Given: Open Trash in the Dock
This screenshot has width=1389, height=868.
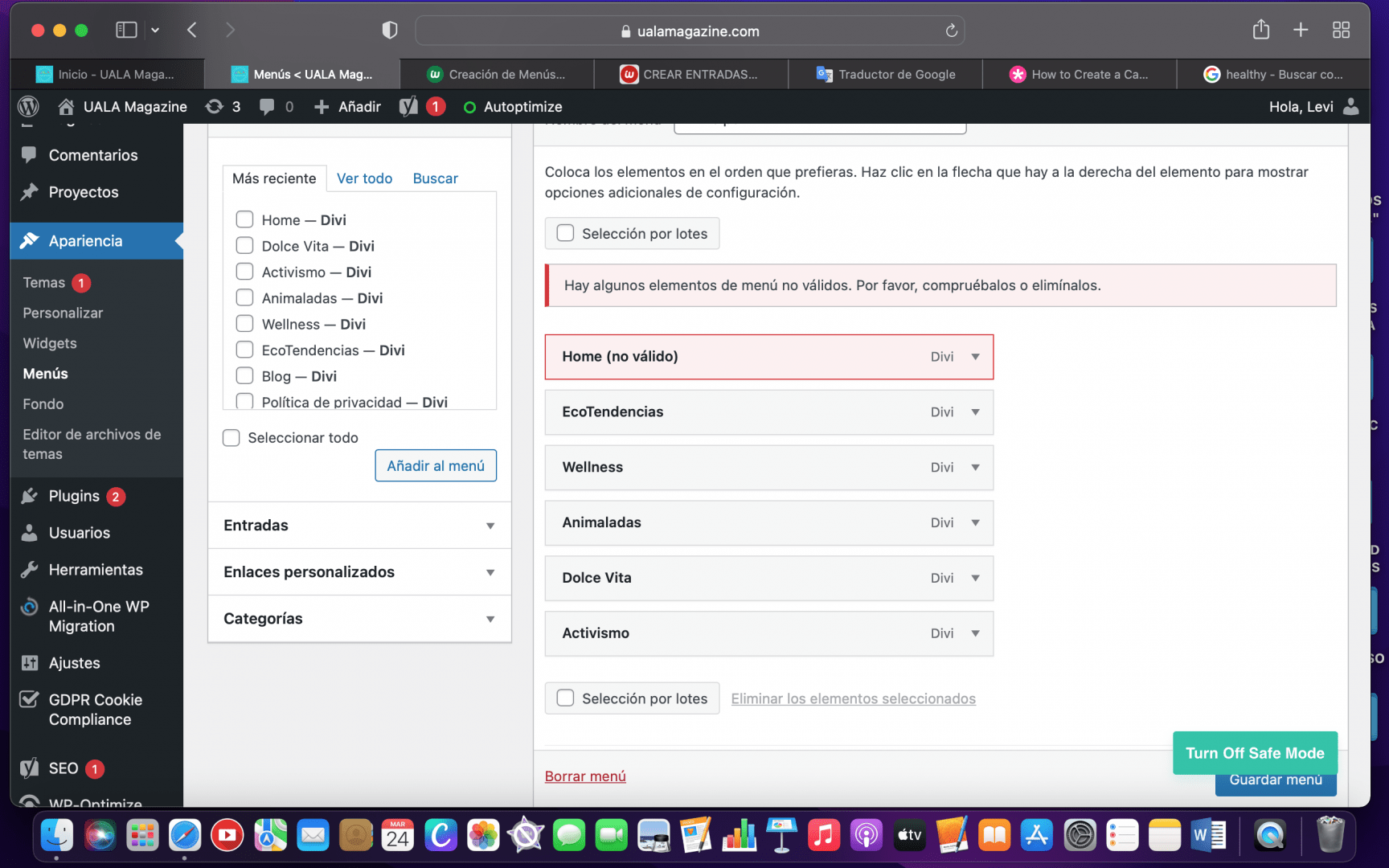Looking at the screenshot, I should 1330,834.
